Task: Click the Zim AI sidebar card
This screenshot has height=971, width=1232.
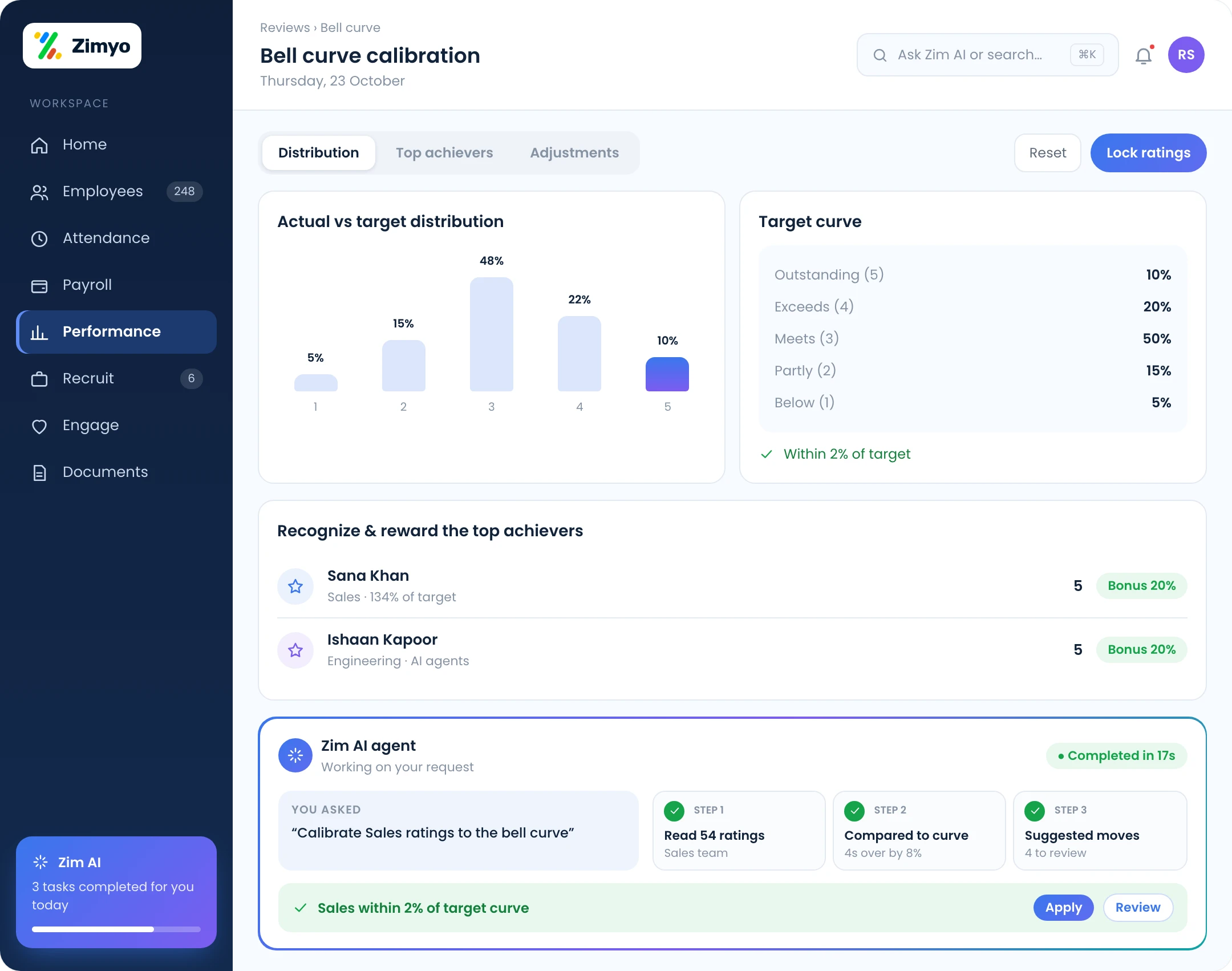Action: tap(116, 892)
